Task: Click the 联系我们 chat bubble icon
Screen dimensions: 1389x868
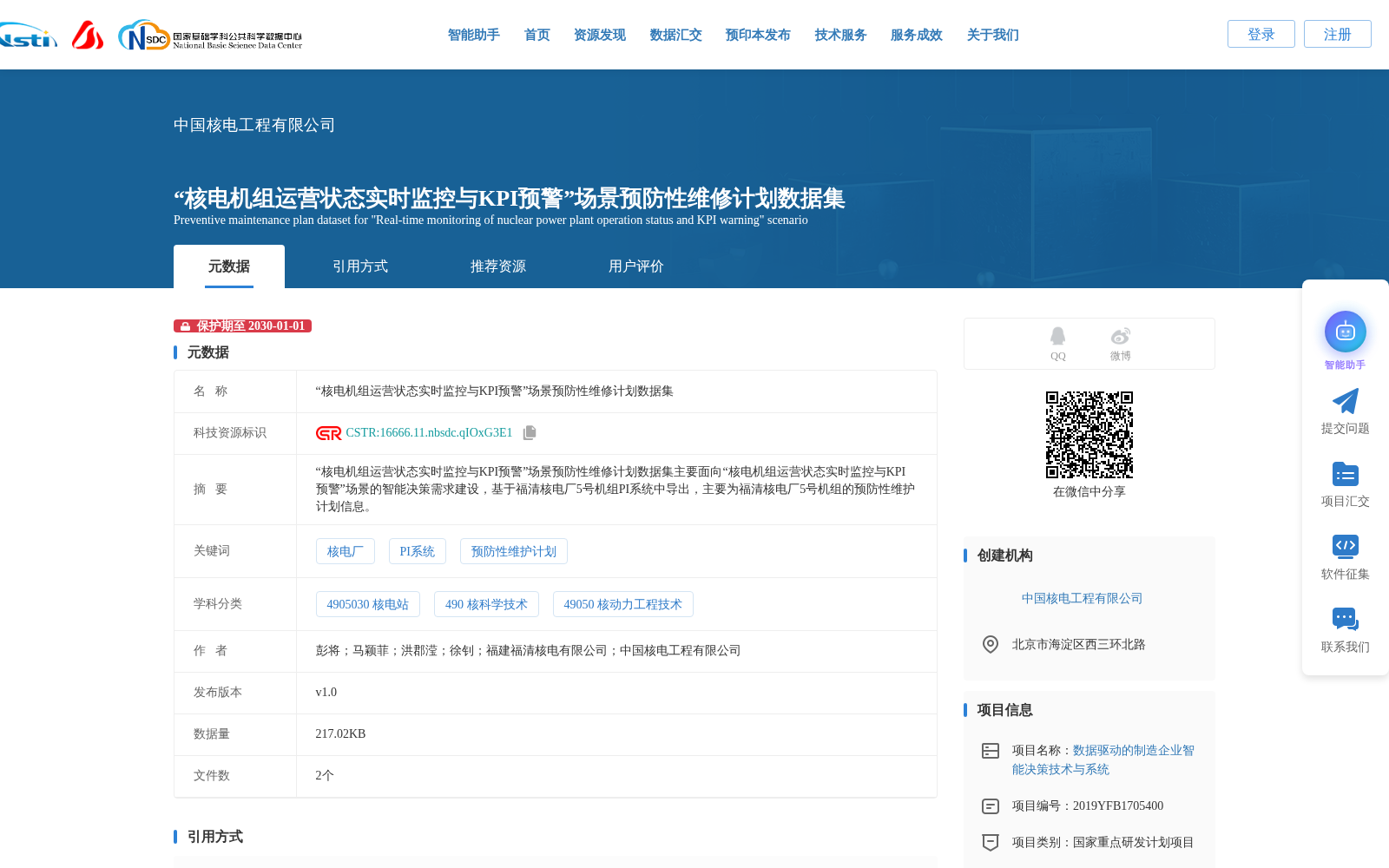Action: coord(1346,619)
